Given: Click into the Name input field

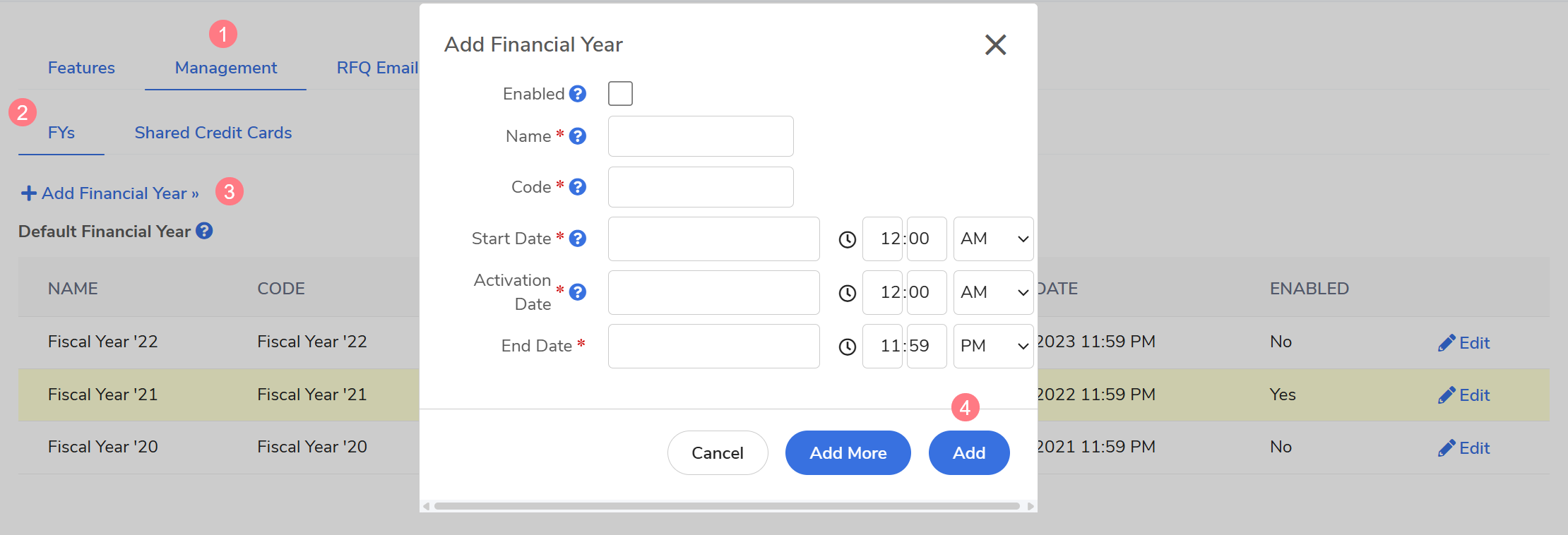Looking at the screenshot, I should [x=700, y=136].
